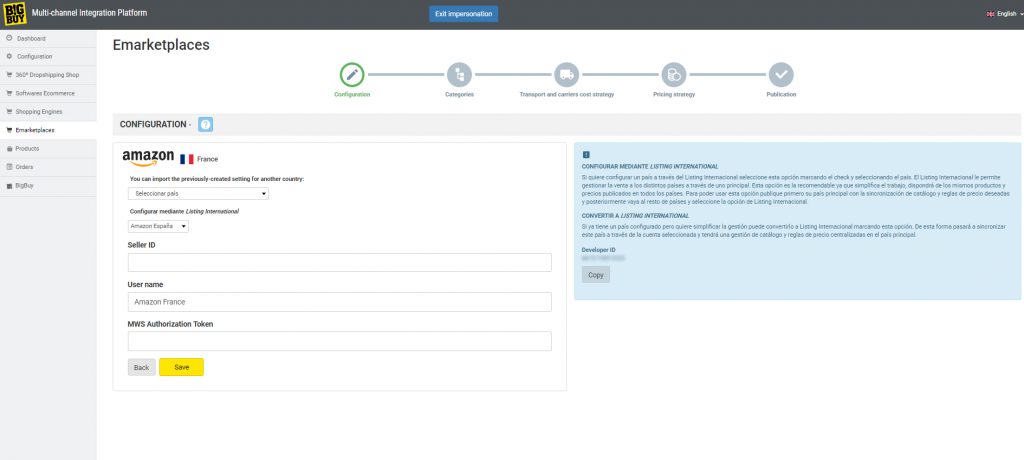Click the Back button
This screenshot has width=1024, height=460.
(x=141, y=367)
